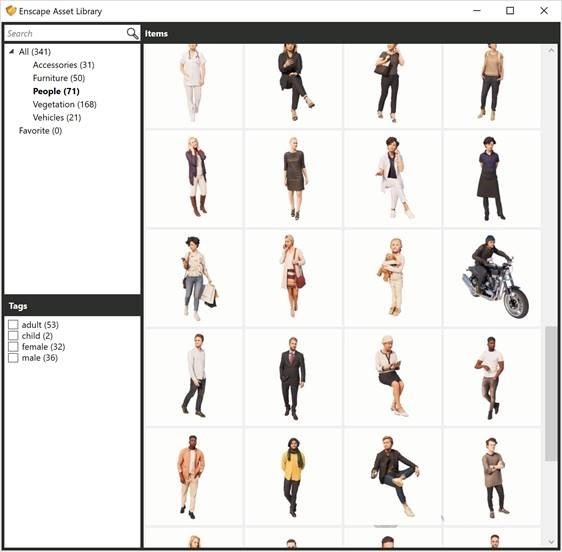Enable the female (32) tag checkbox
Image resolution: width=562 pixels, height=552 pixels.
click(13, 347)
